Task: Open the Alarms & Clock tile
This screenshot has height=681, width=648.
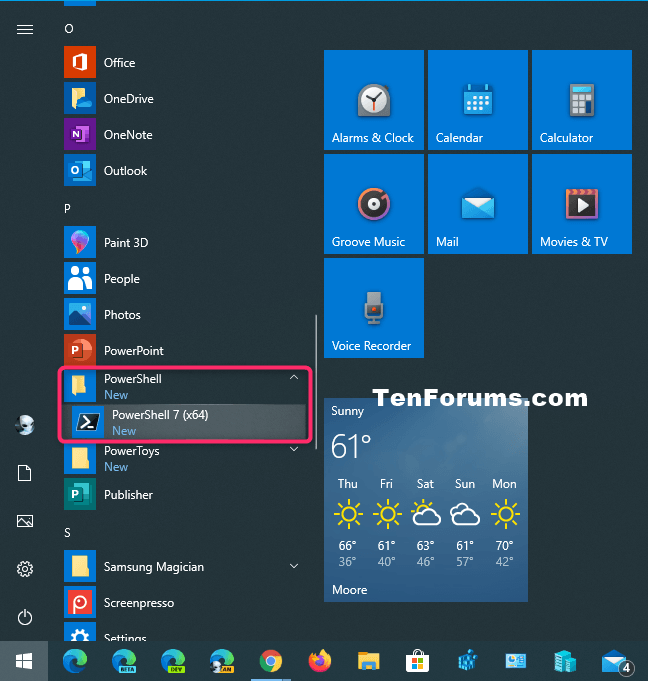Action: [x=374, y=100]
